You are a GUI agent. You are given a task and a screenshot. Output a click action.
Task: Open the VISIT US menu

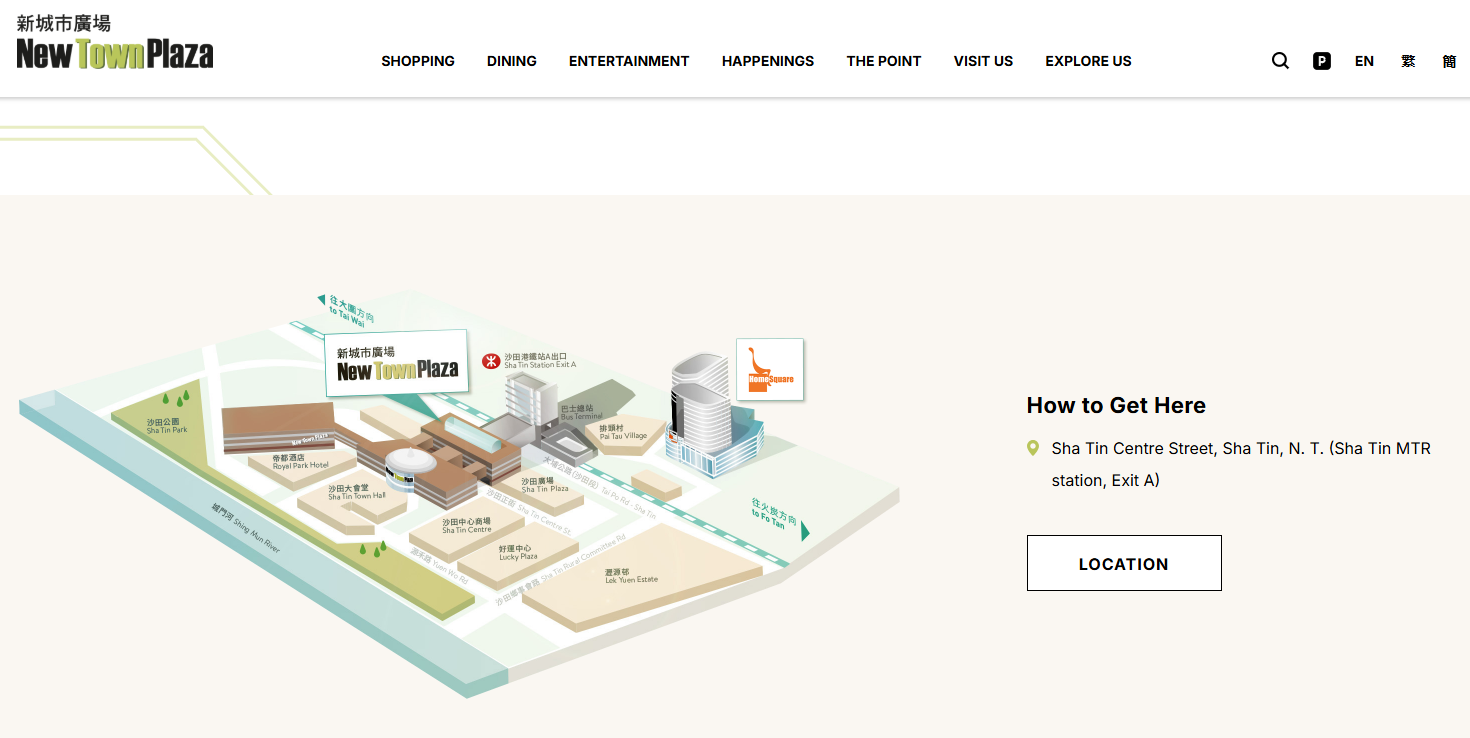pyautogui.click(x=983, y=61)
